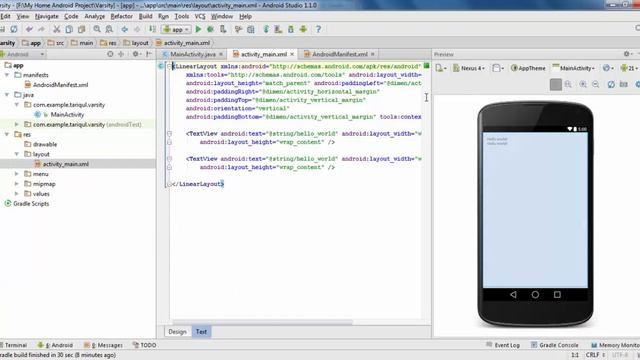Zoom in on the layout preview
The height and width of the screenshot is (360, 640).
click(583, 84)
